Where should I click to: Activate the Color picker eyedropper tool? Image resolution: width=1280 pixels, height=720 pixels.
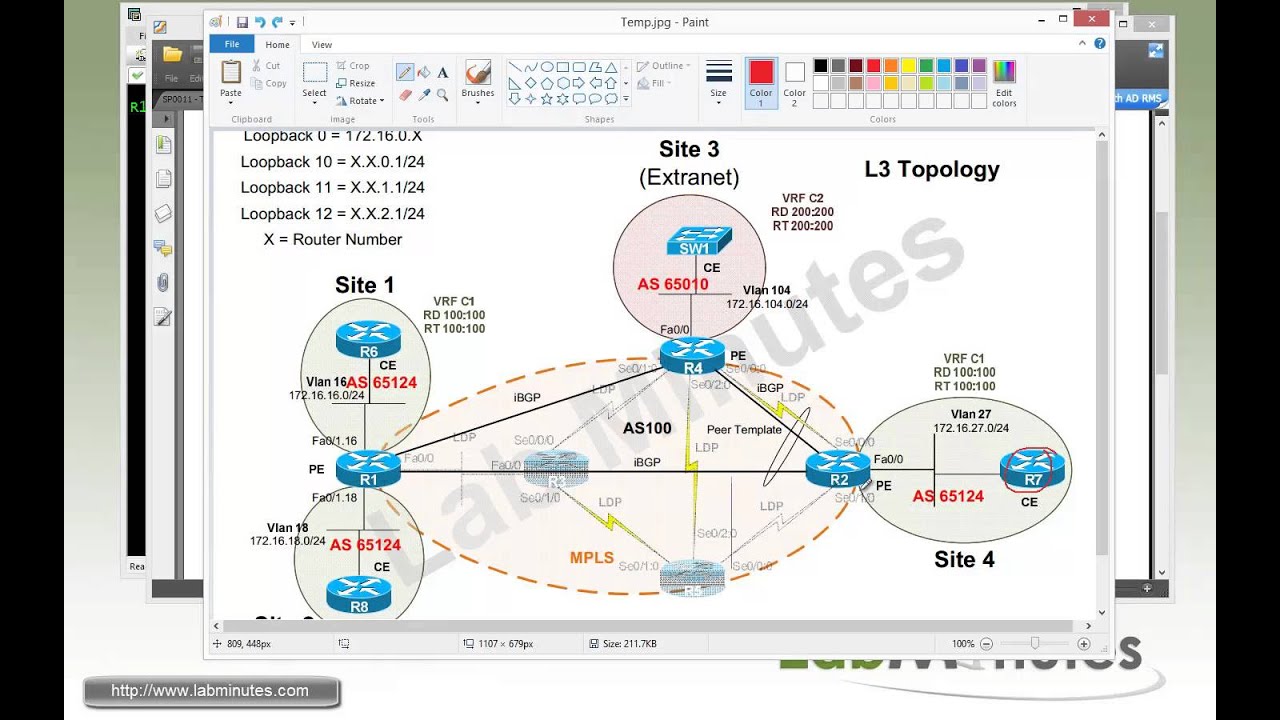point(424,95)
